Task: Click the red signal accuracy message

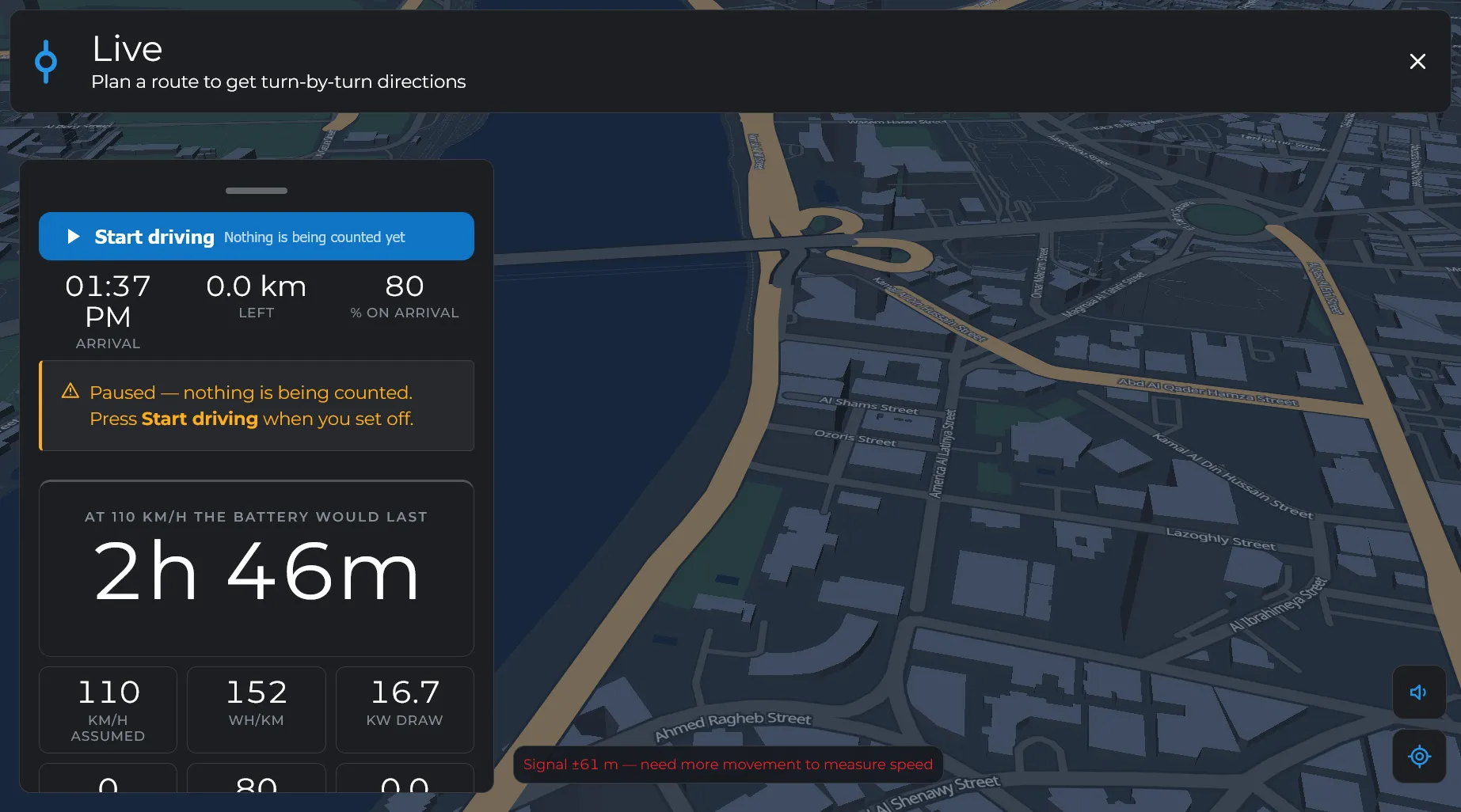Action: pyautogui.click(x=728, y=765)
